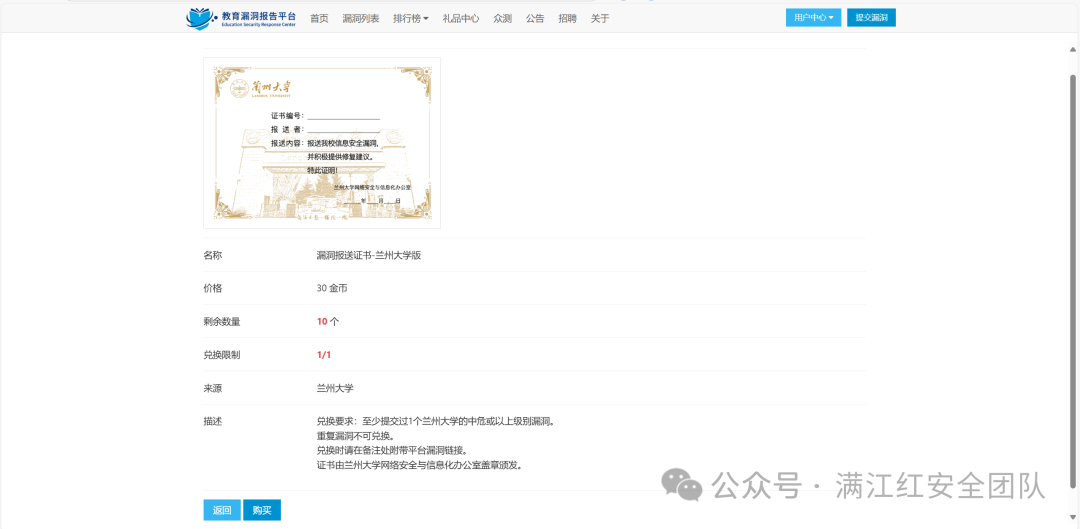Click the 兑换限制 row label

[222, 355]
